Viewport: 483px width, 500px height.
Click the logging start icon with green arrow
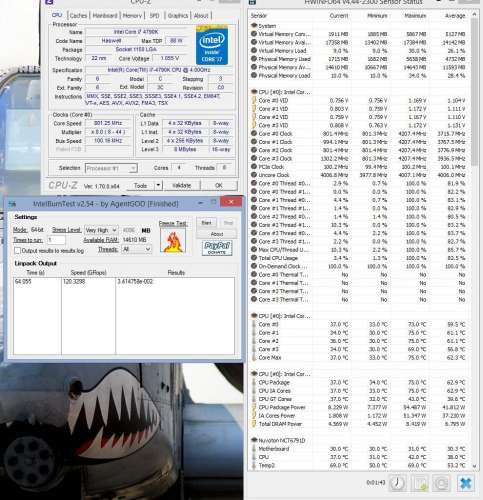(420, 483)
